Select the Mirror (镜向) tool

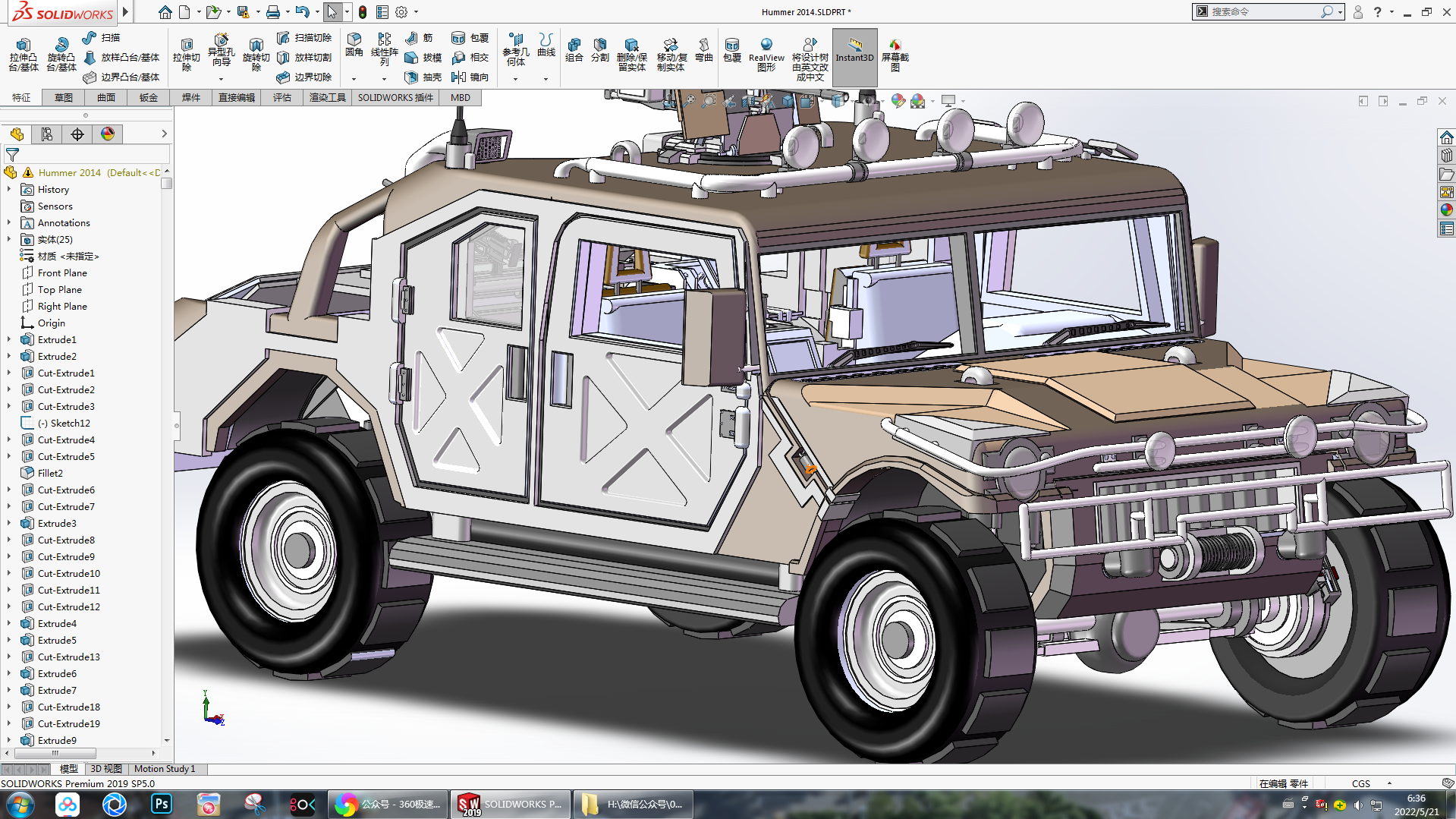(470, 77)
